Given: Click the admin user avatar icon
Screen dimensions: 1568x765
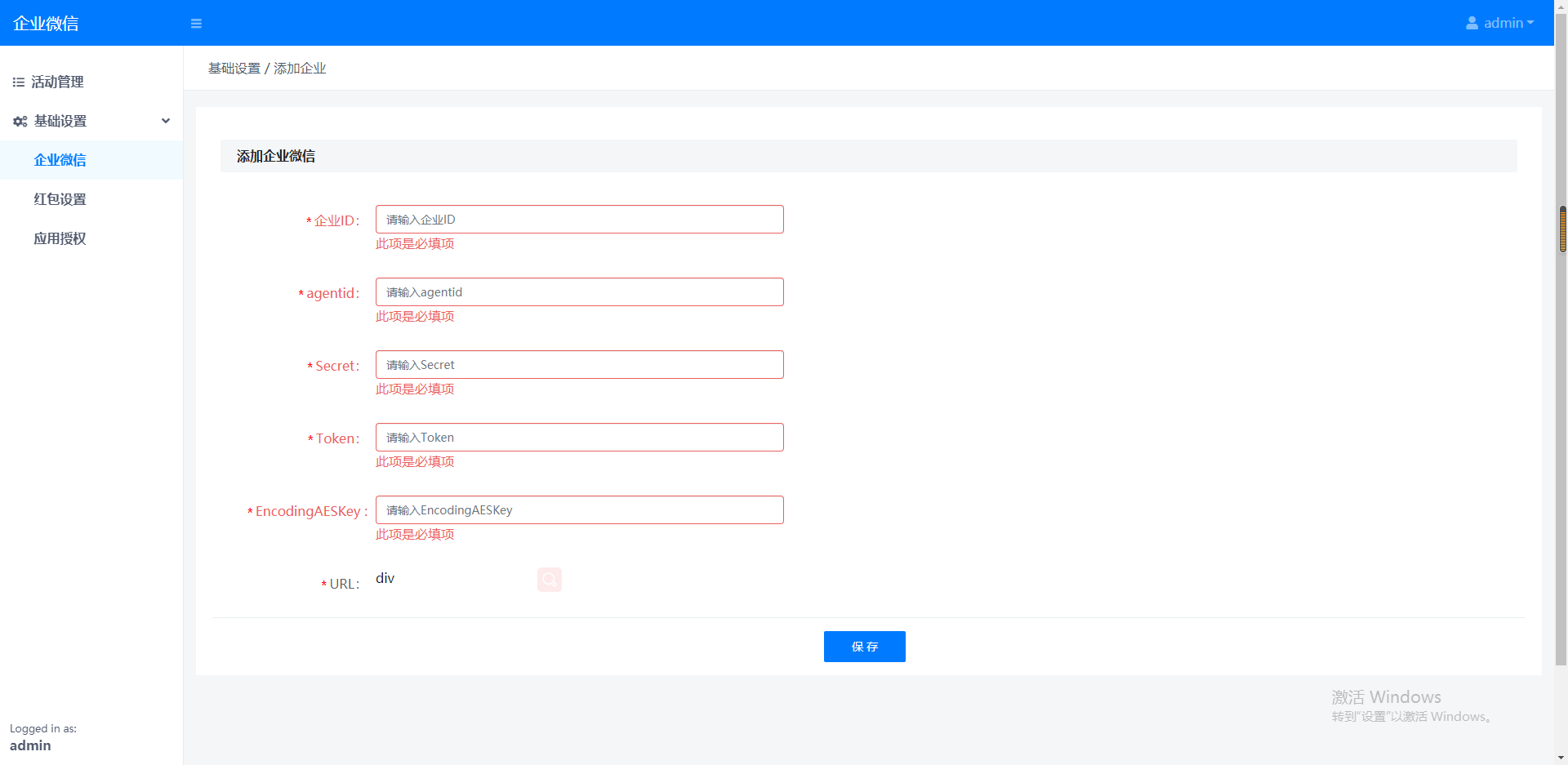Looking at the screenshot, I should 1472,23.
